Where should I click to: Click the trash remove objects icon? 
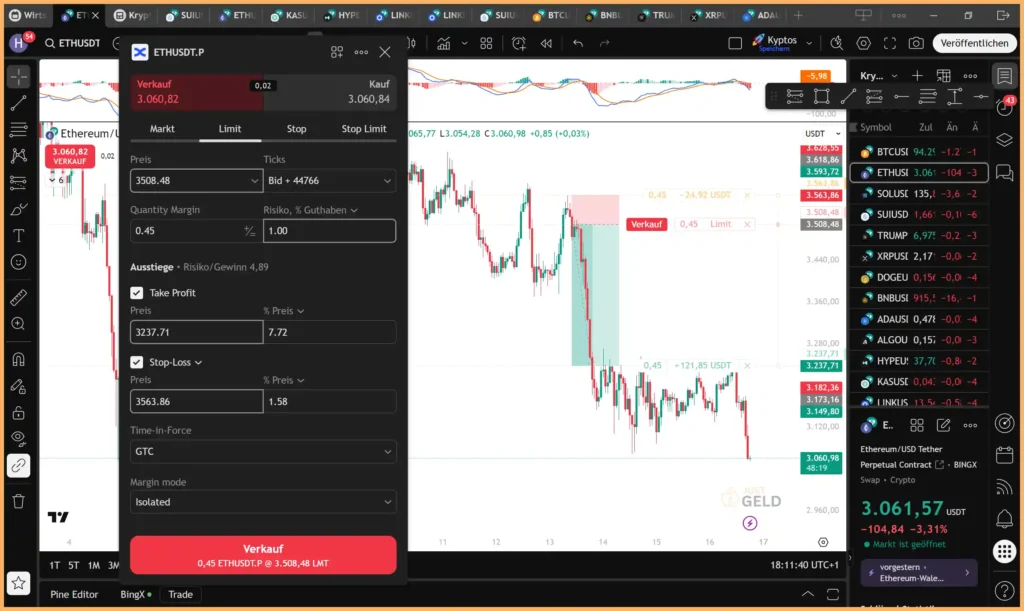point(18,501)
